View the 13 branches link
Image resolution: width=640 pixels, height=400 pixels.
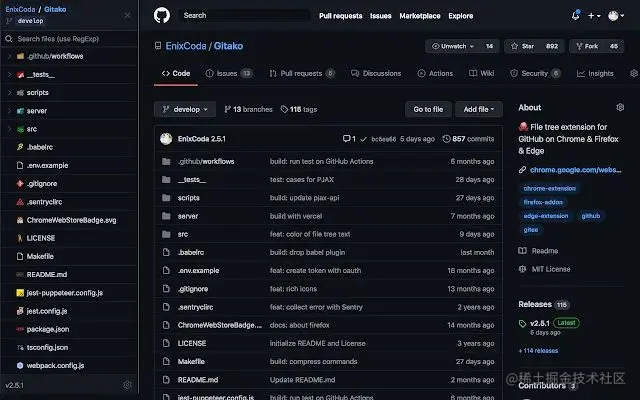[248, 109]
